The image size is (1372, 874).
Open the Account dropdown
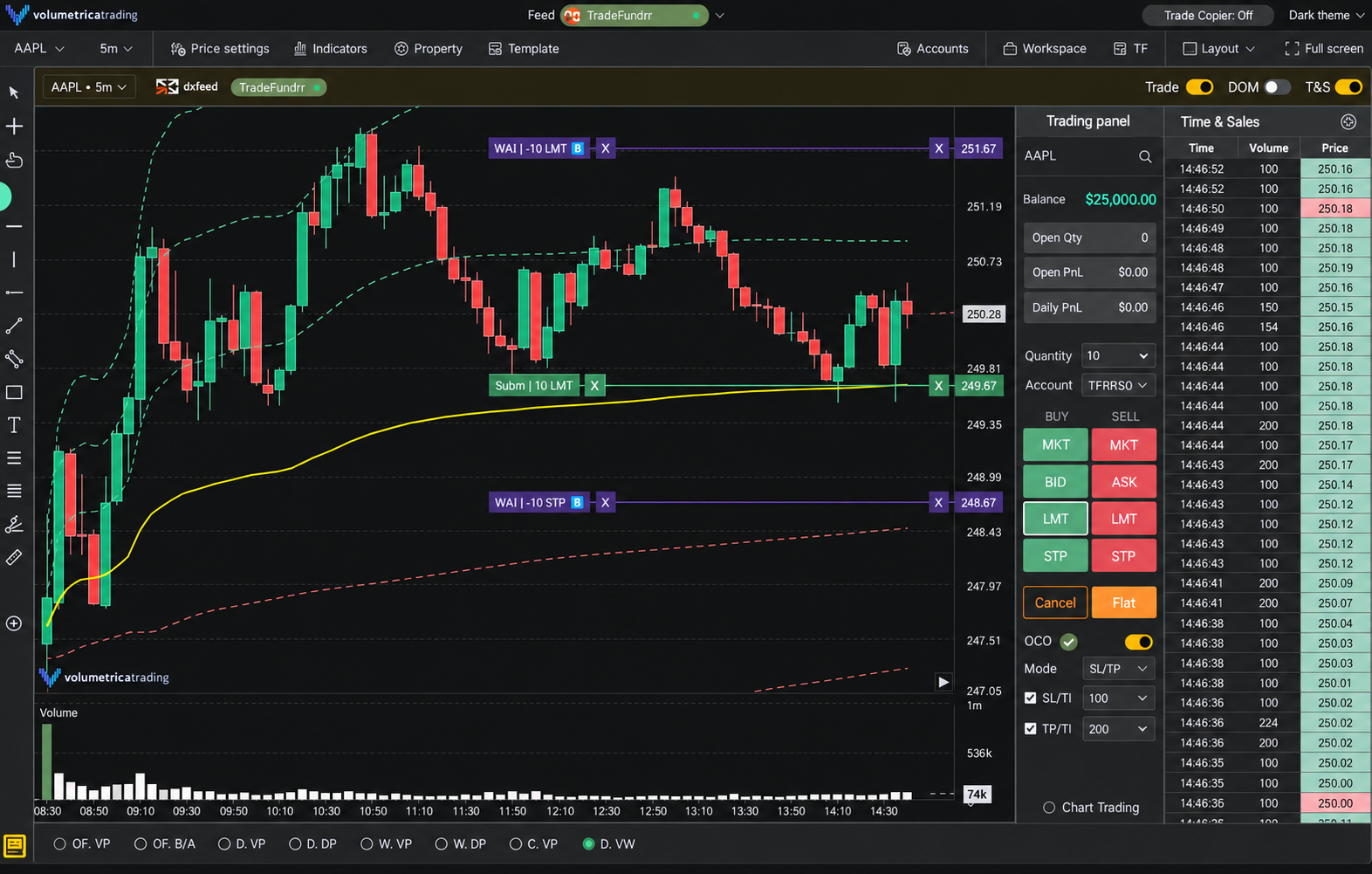(1118, 385)
